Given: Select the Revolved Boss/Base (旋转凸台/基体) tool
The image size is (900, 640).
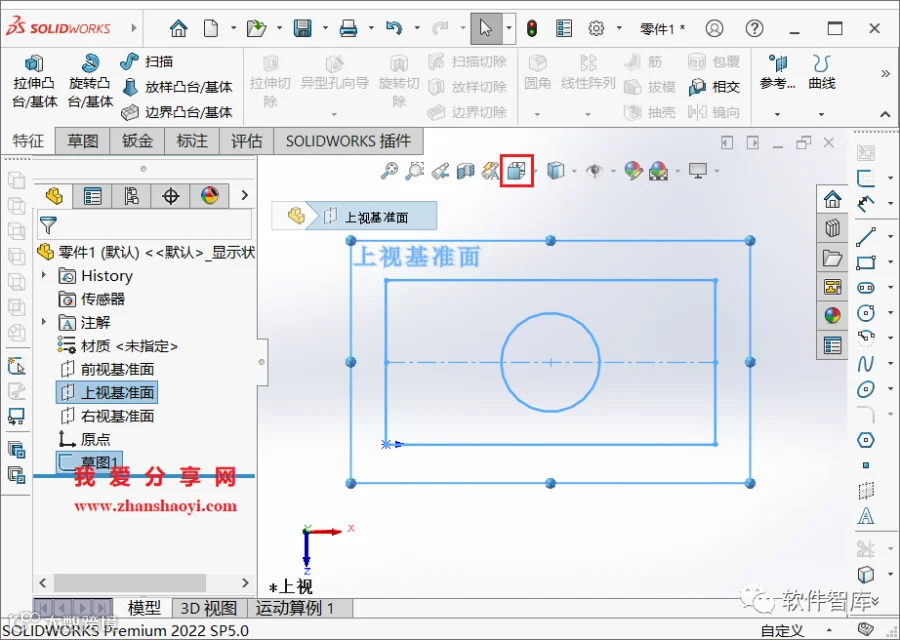Looking at the screenshot, I should [x=90, y=63].
